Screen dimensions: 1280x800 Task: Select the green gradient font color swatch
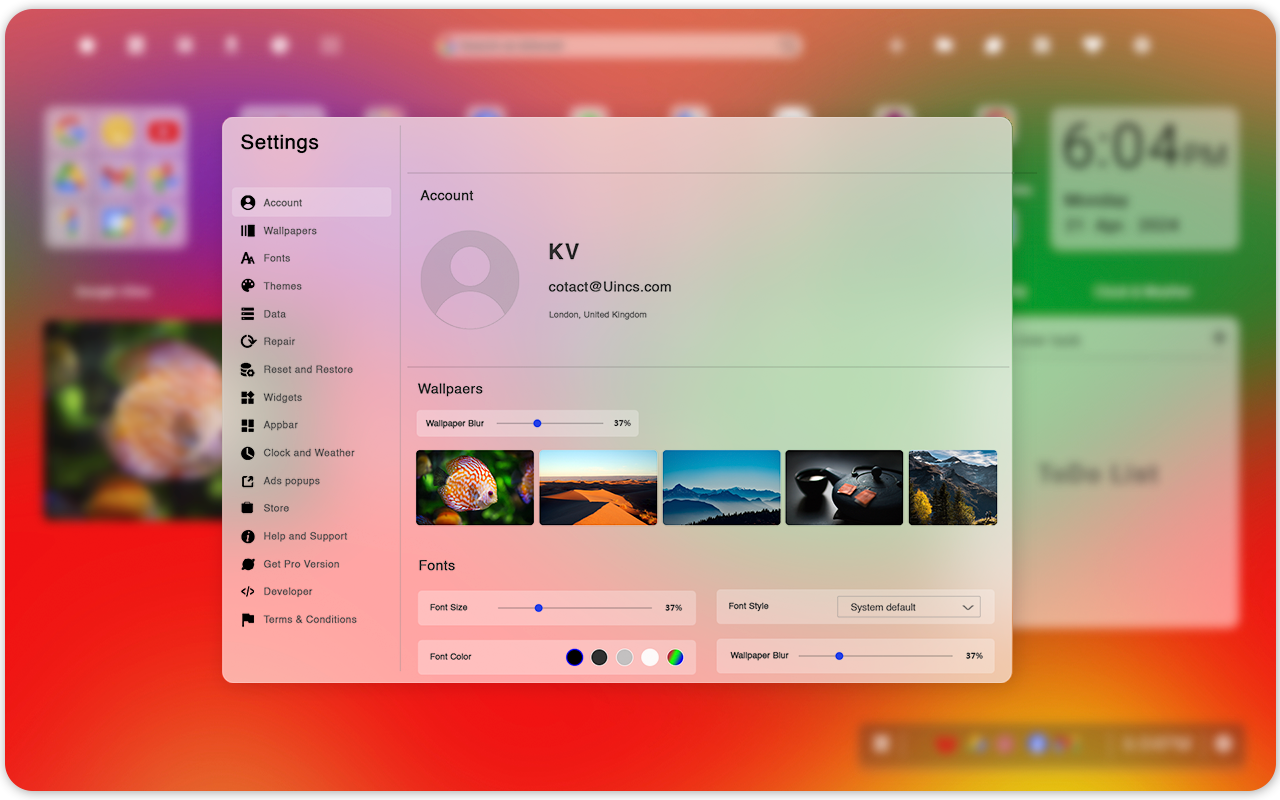(675, 657)
